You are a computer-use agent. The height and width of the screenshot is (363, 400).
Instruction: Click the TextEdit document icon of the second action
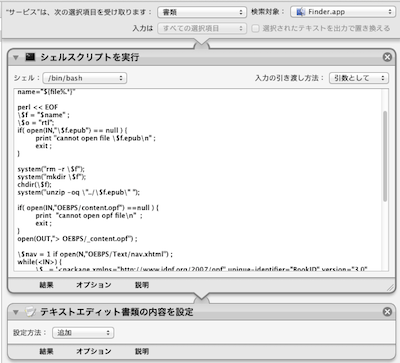coord(30,312)
